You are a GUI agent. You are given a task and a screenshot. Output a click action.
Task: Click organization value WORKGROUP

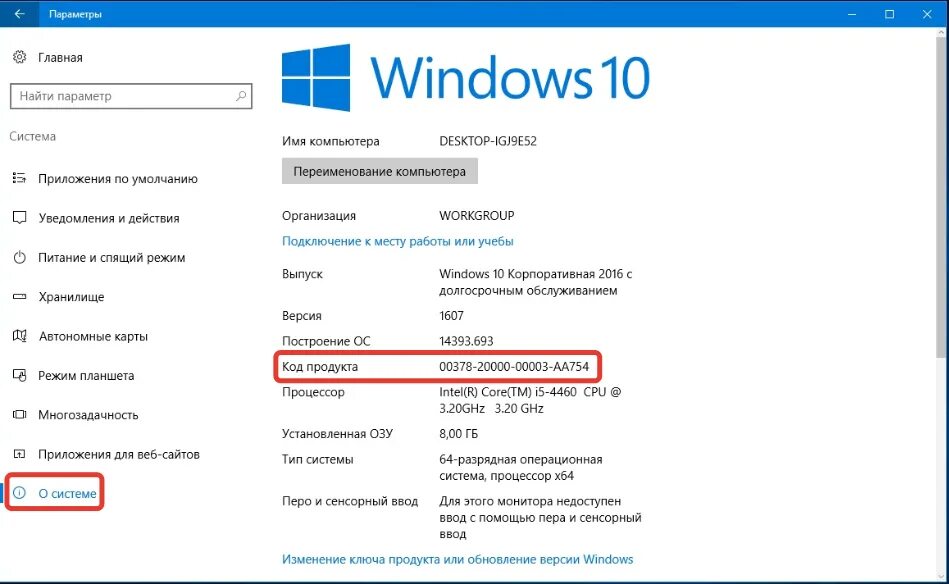pos(477,215)
